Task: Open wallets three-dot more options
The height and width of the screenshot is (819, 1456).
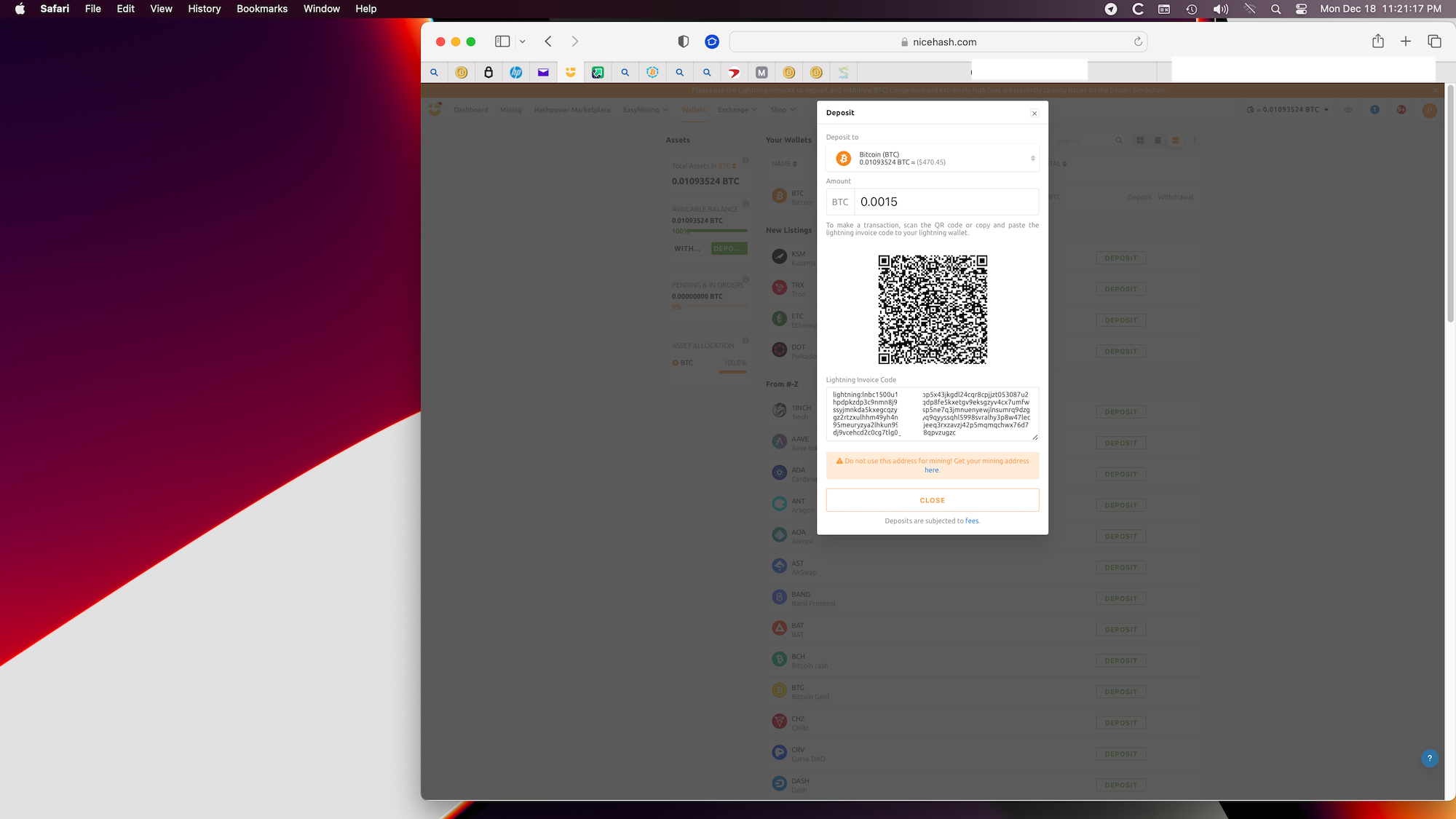Action: point(1195,141)
